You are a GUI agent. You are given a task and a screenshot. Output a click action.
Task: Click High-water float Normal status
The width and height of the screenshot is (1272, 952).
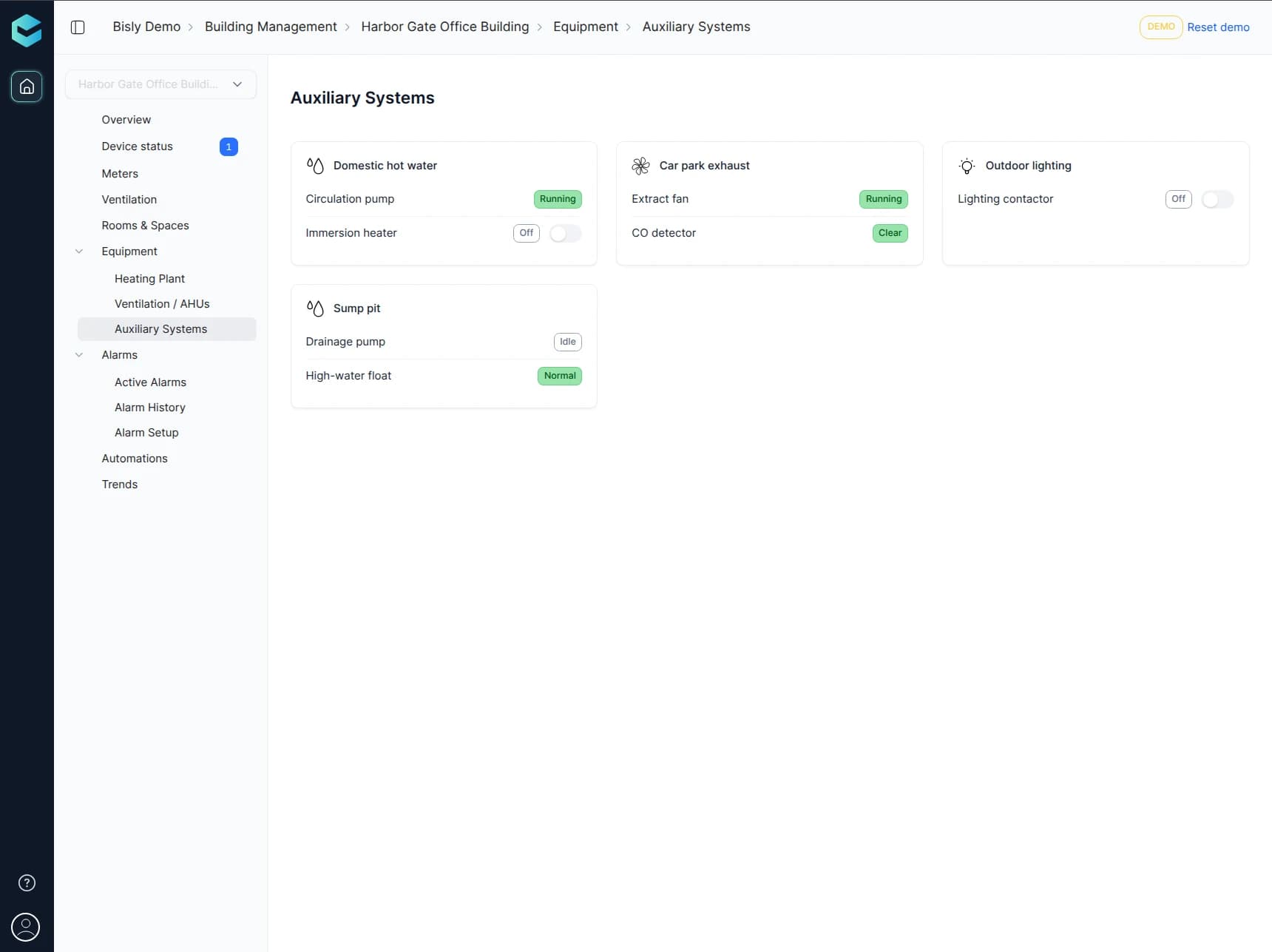[560, 376]
